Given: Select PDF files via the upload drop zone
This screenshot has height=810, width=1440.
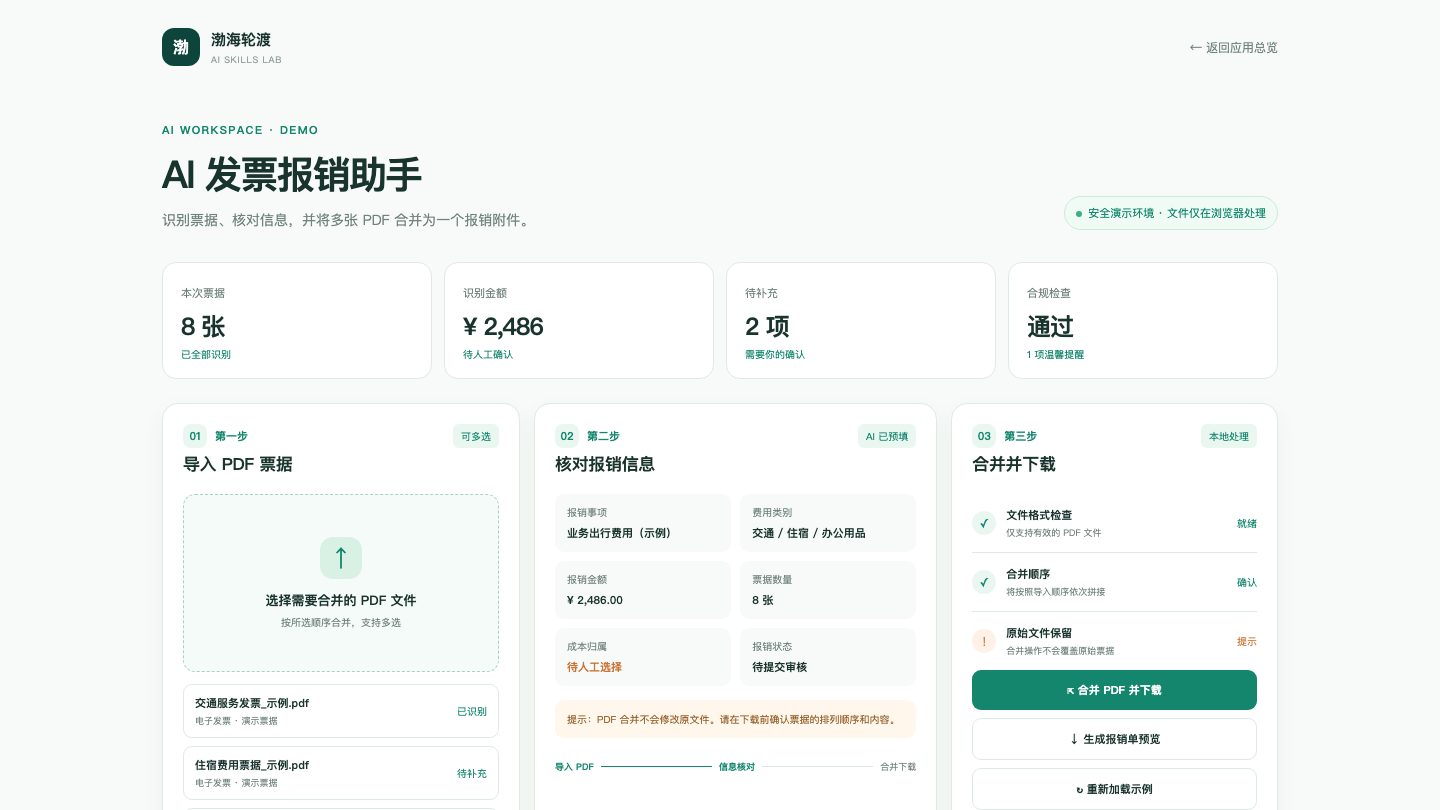Looking at the screenshot, I should (341, 583).
